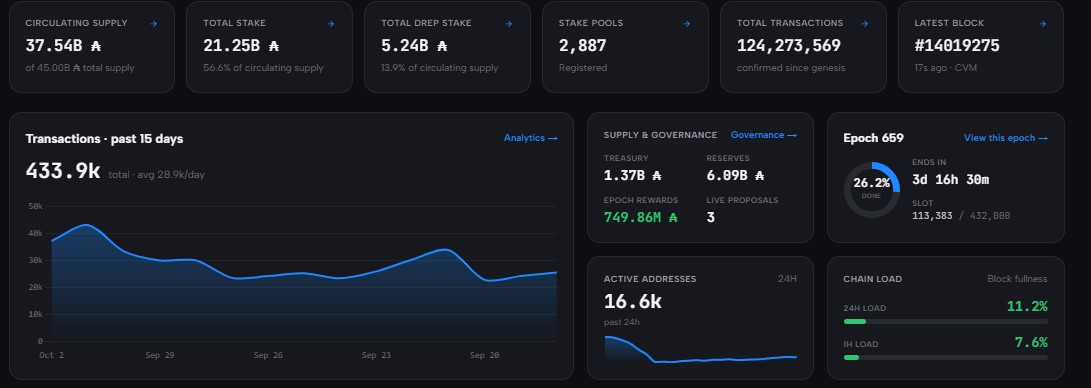Click the 21.25B total stake value
This screenshot has height=388, width=1091.
point(241,46)
